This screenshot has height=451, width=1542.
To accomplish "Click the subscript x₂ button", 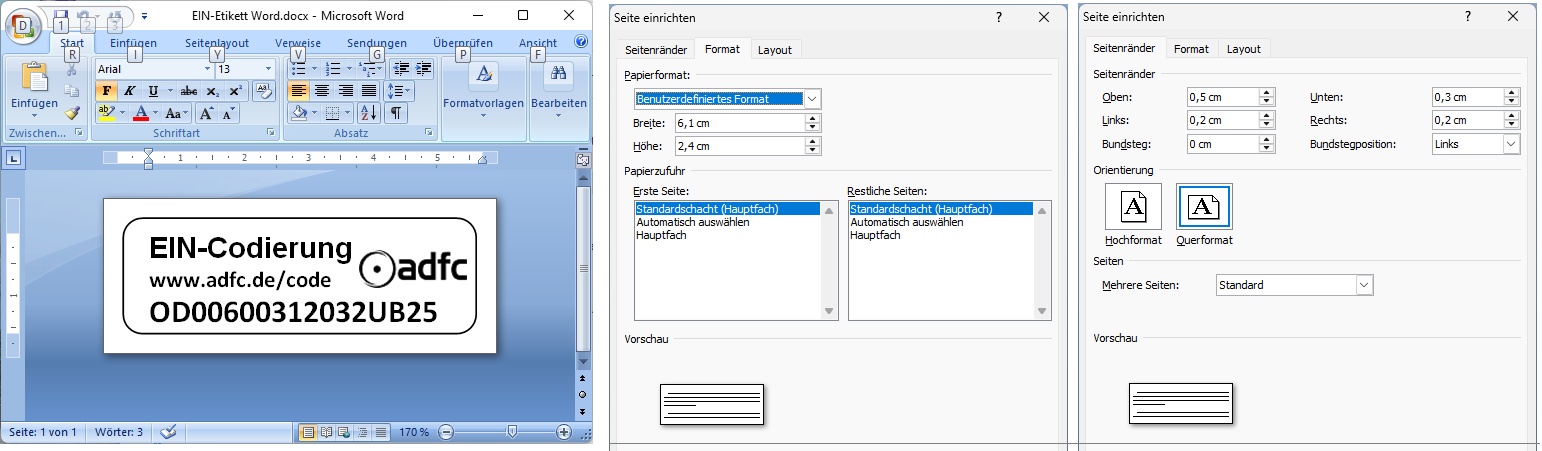I will click(x=212, y=91).
